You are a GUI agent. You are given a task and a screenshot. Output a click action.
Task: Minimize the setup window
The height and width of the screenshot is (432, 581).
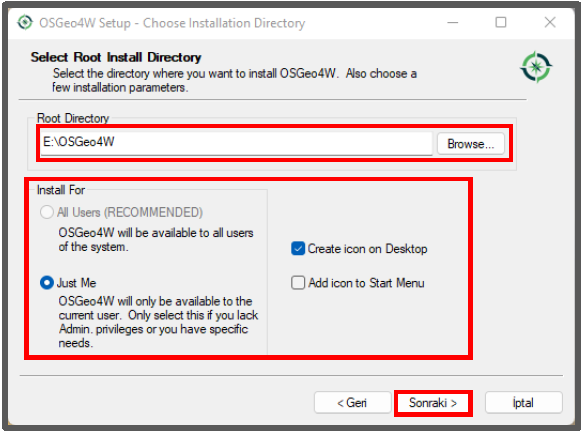pyautogui.click(x=452, y=23)
